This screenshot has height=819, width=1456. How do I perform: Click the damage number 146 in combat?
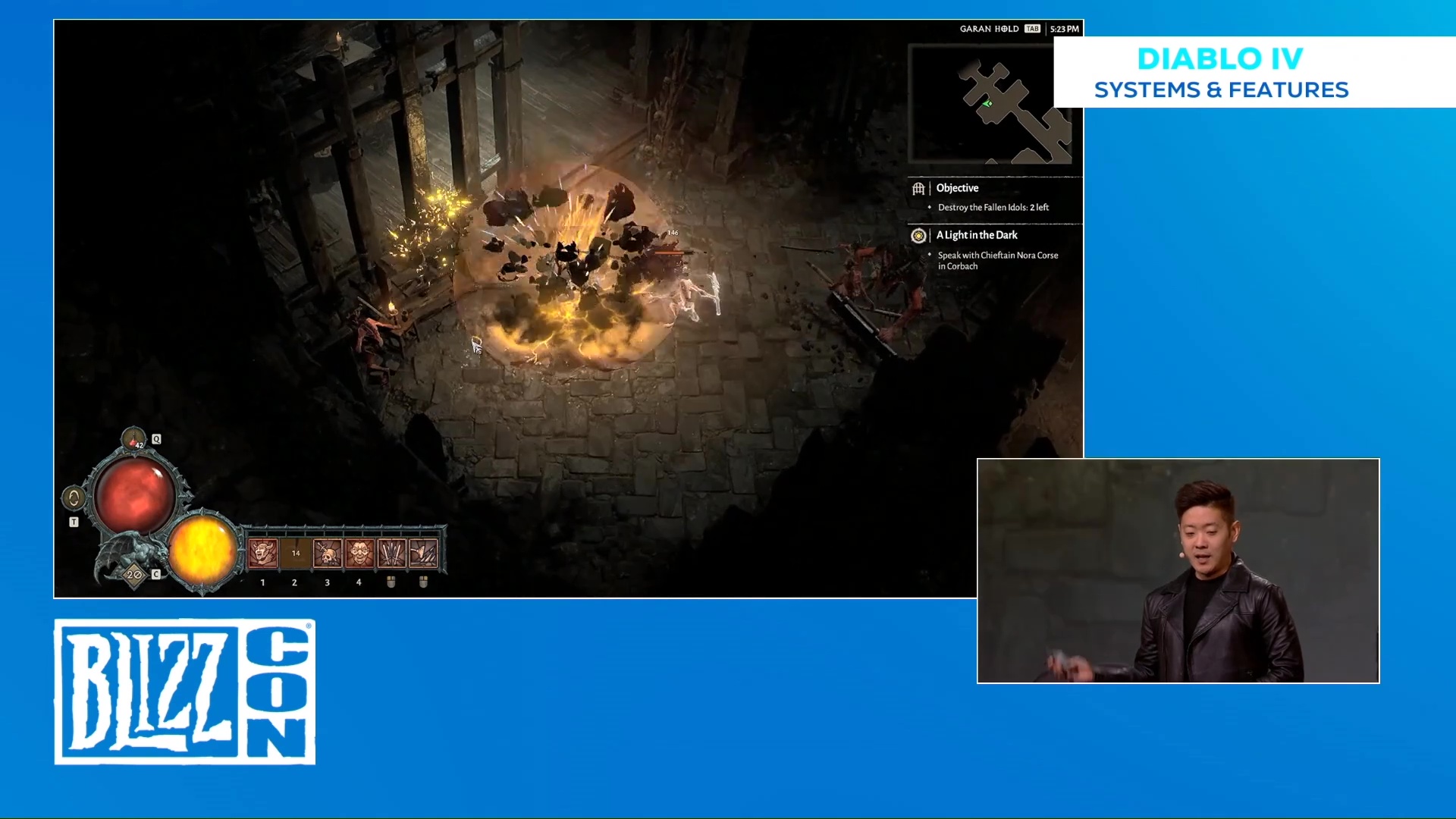[x=673, y=233]
